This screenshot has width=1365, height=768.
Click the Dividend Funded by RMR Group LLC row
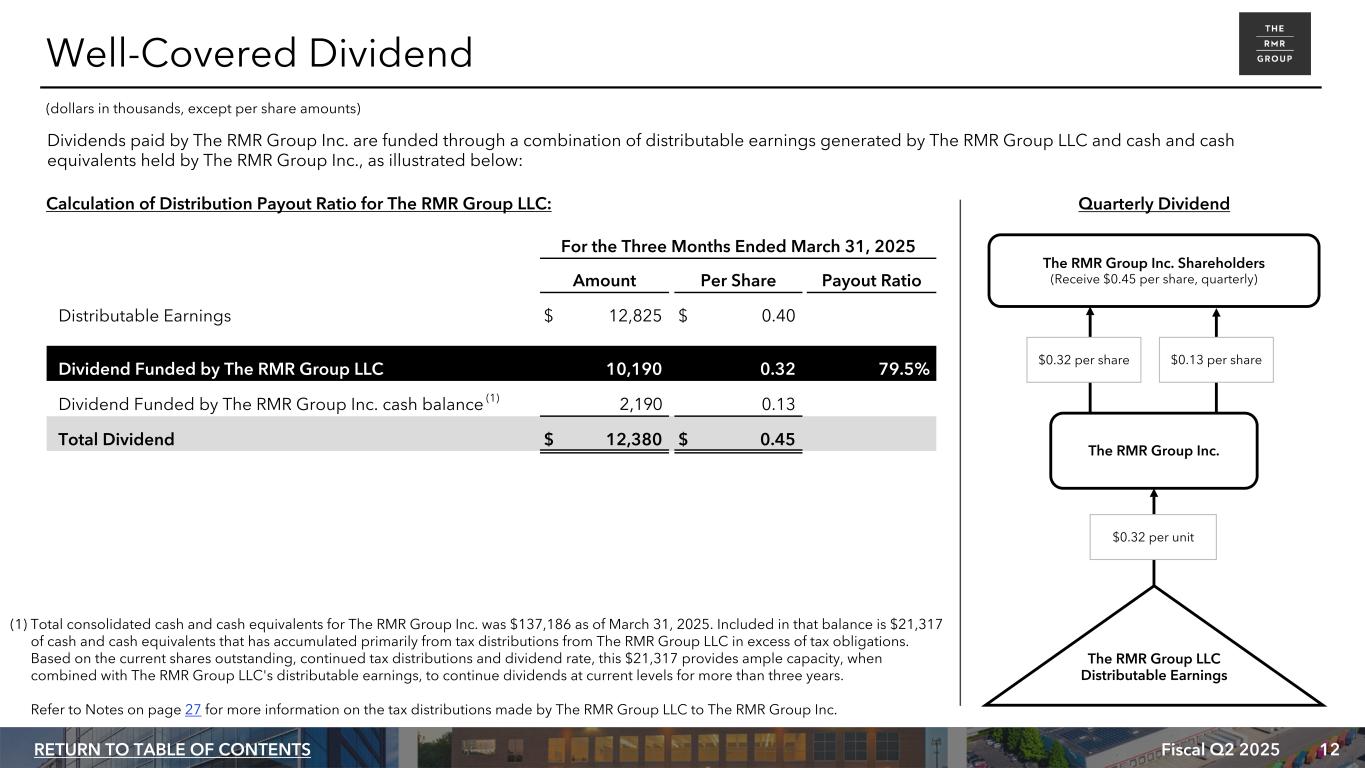(221, 368)
